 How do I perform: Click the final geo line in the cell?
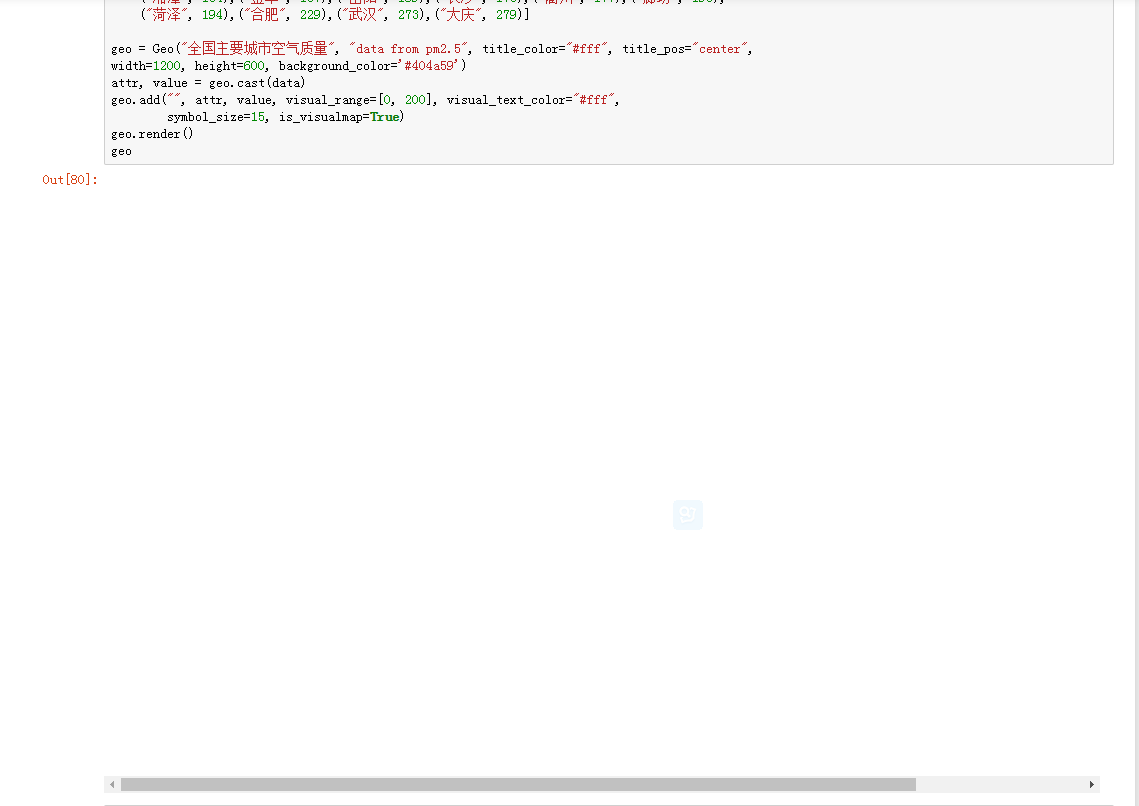pos(119,150)
